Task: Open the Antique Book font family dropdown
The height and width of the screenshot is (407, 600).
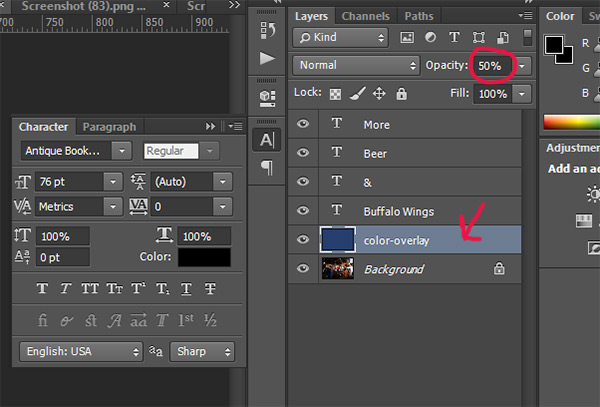Action: (122, 151)
